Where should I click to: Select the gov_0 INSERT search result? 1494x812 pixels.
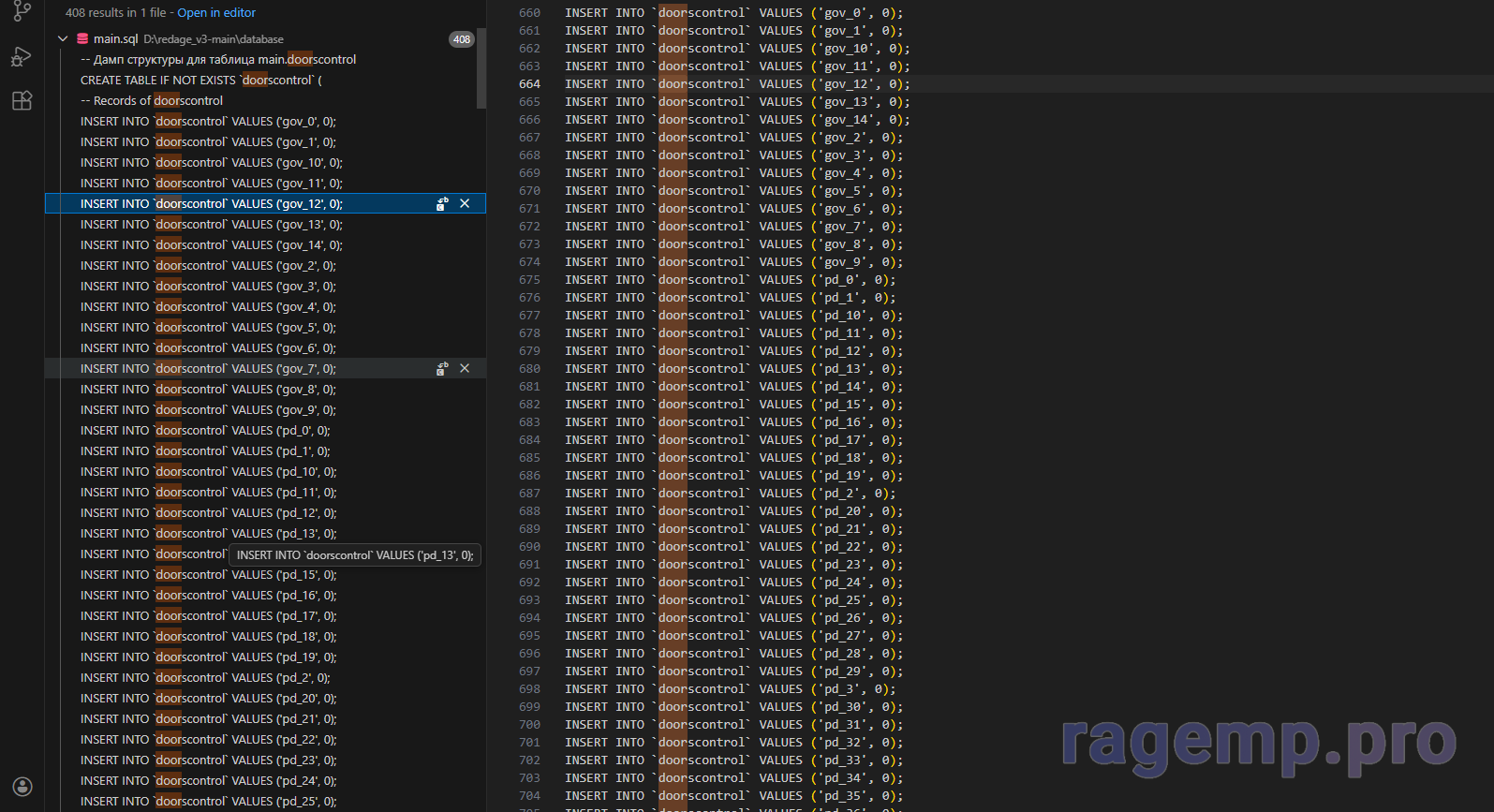tap(208, 122)
